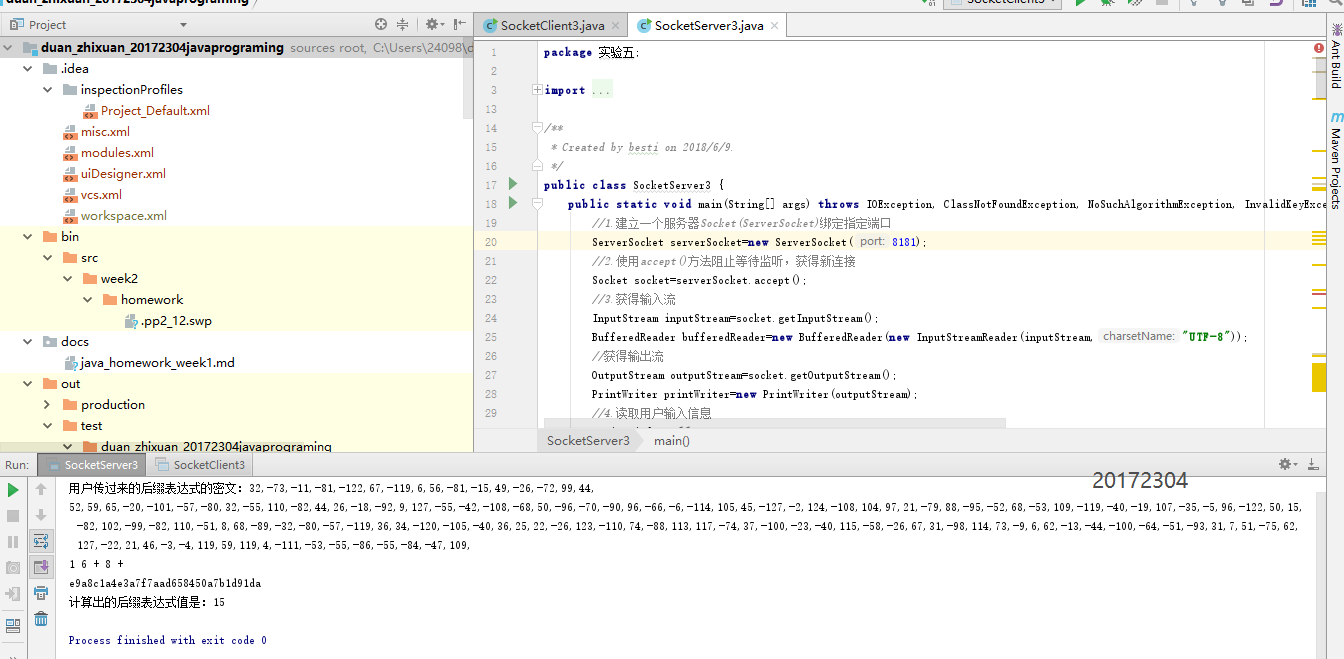The width and height of the screenshot is (1344, 659).
Task: Select the SocketServer3.java editor tab
Action: (709, 25)
